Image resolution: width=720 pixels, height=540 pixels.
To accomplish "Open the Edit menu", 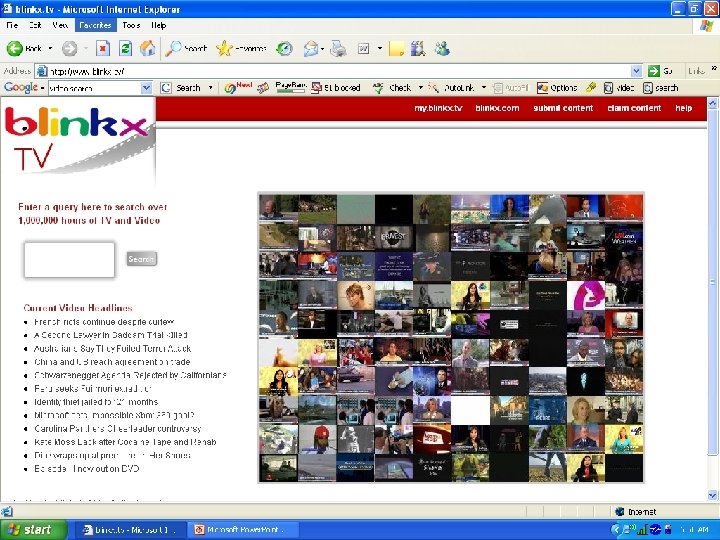I will (x=35, y=25).
